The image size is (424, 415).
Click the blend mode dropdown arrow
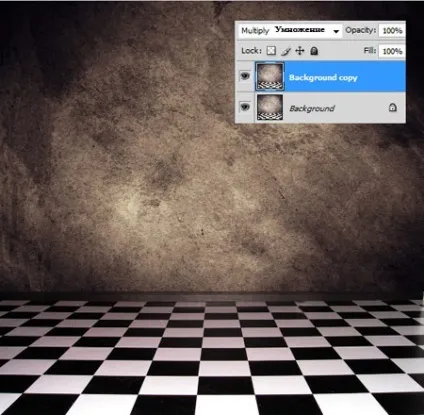336,31
